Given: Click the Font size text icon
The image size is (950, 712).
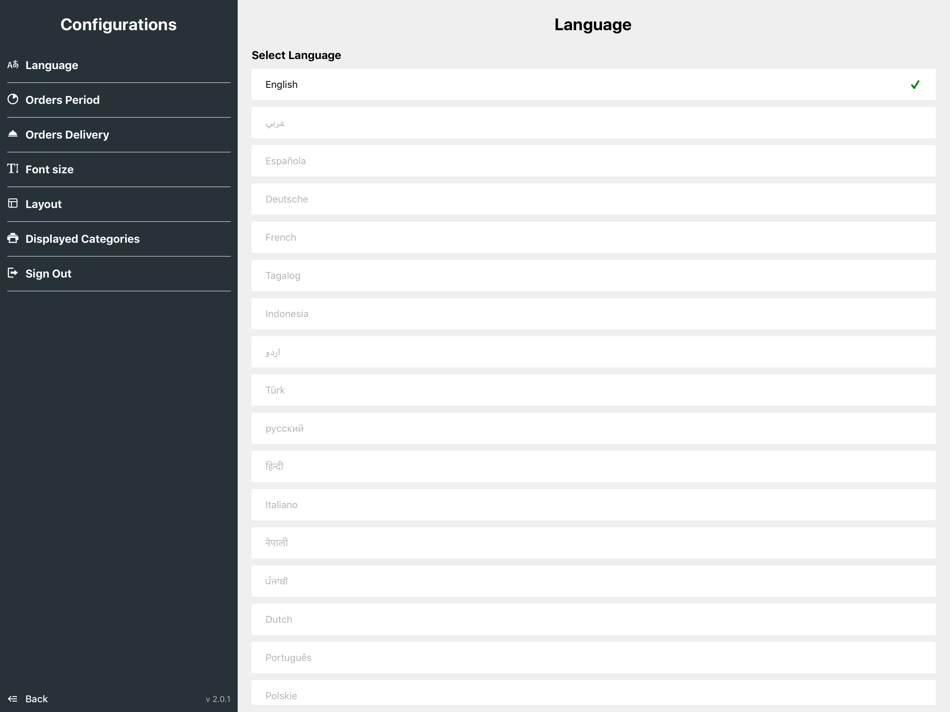Looking at the screenshot, I should (13, 168).
